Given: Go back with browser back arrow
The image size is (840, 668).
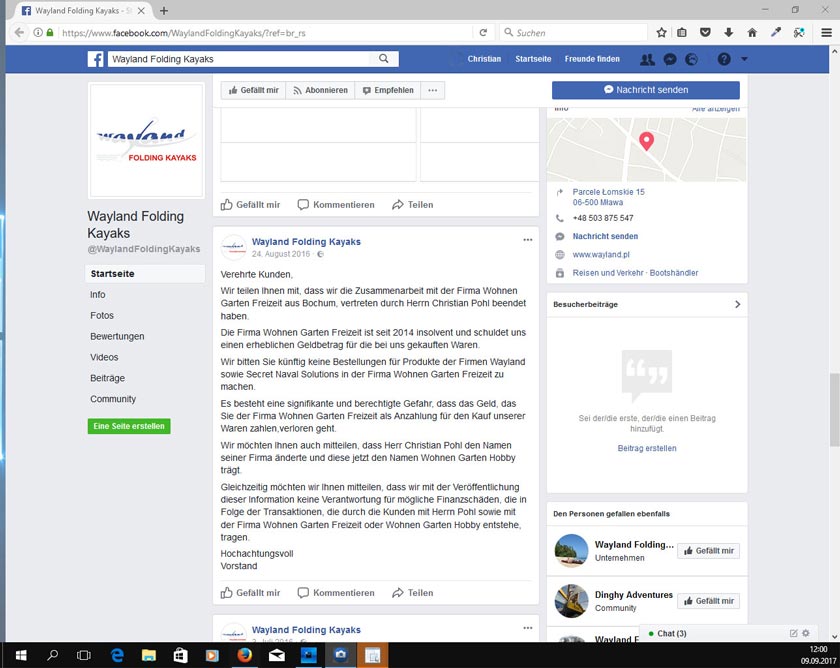Looking at the screenshot, I should (x=19, y=33).
